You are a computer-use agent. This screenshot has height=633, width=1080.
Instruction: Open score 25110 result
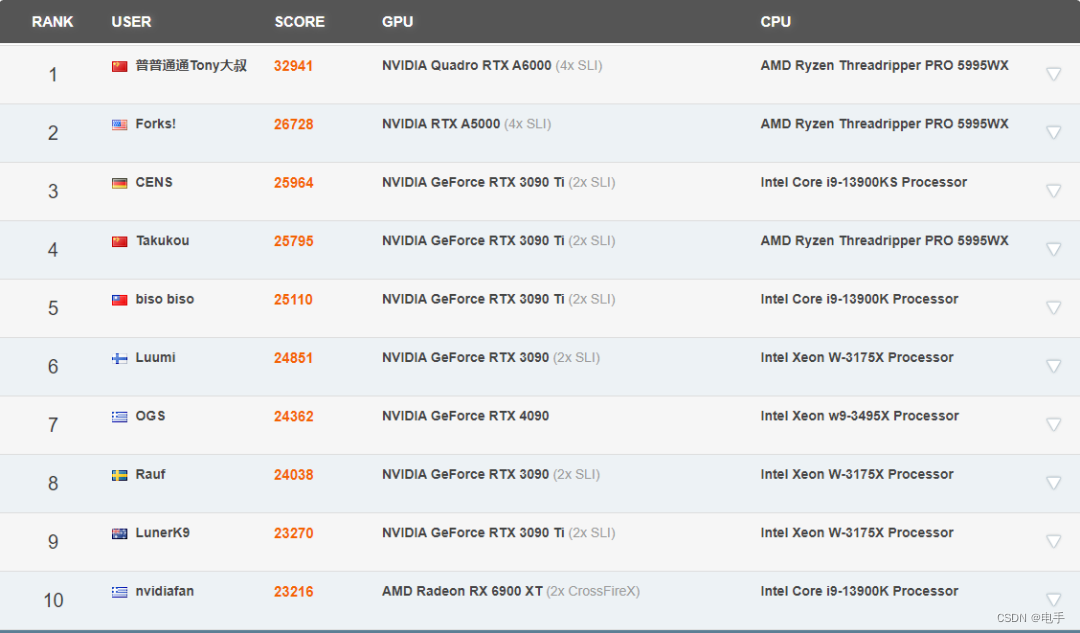point(293,300)
